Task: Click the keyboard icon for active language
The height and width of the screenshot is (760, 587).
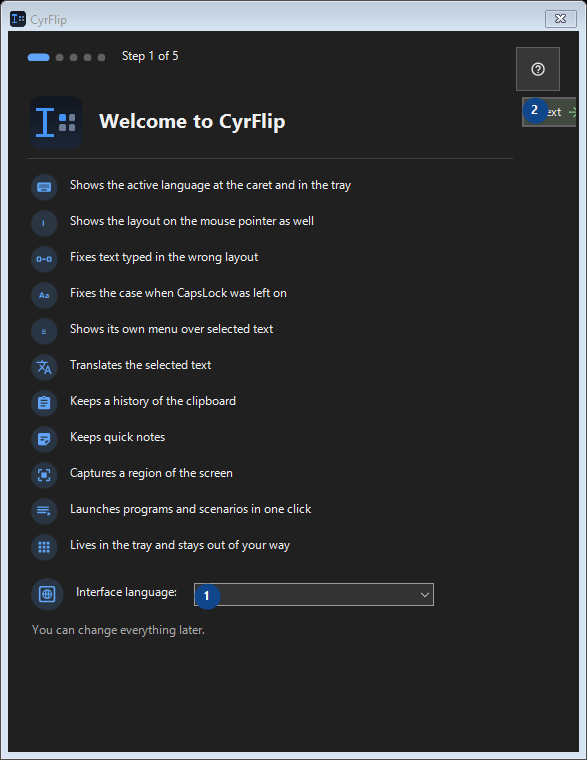Action: (44, 187)
